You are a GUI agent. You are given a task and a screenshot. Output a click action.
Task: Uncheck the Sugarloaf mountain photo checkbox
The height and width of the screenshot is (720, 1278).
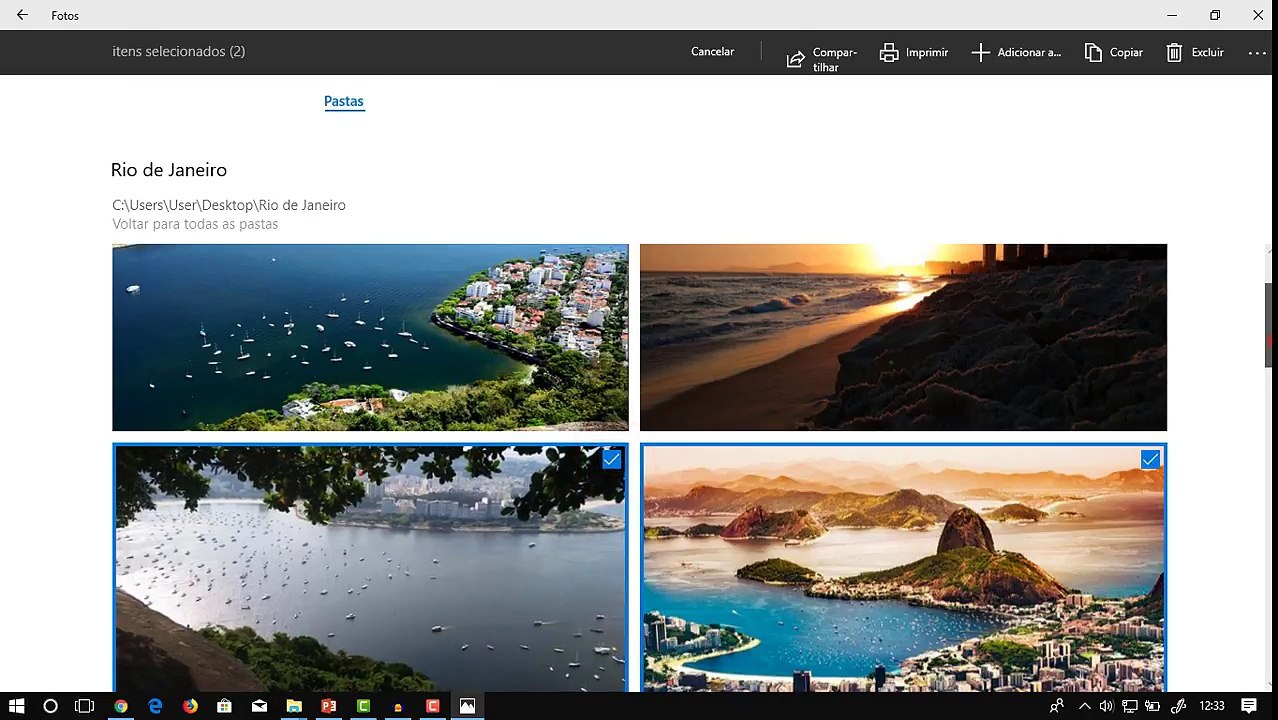(x=1150, y=459)
